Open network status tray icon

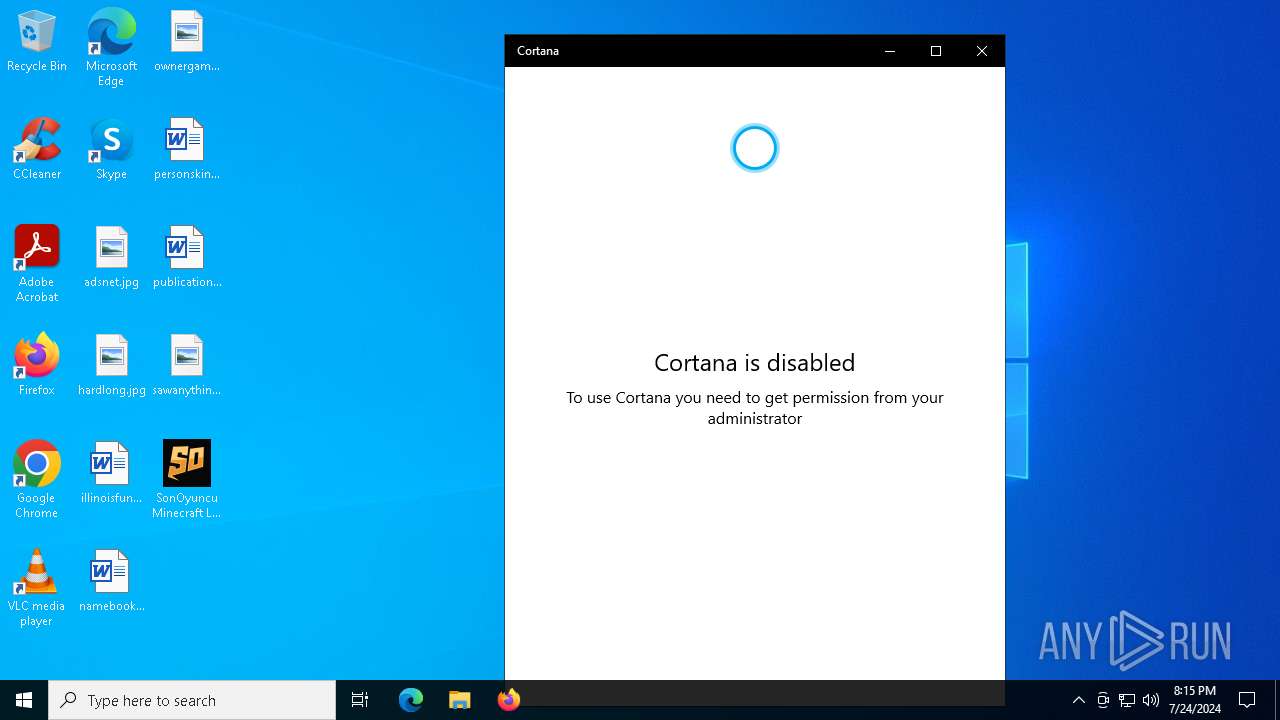1127,700
